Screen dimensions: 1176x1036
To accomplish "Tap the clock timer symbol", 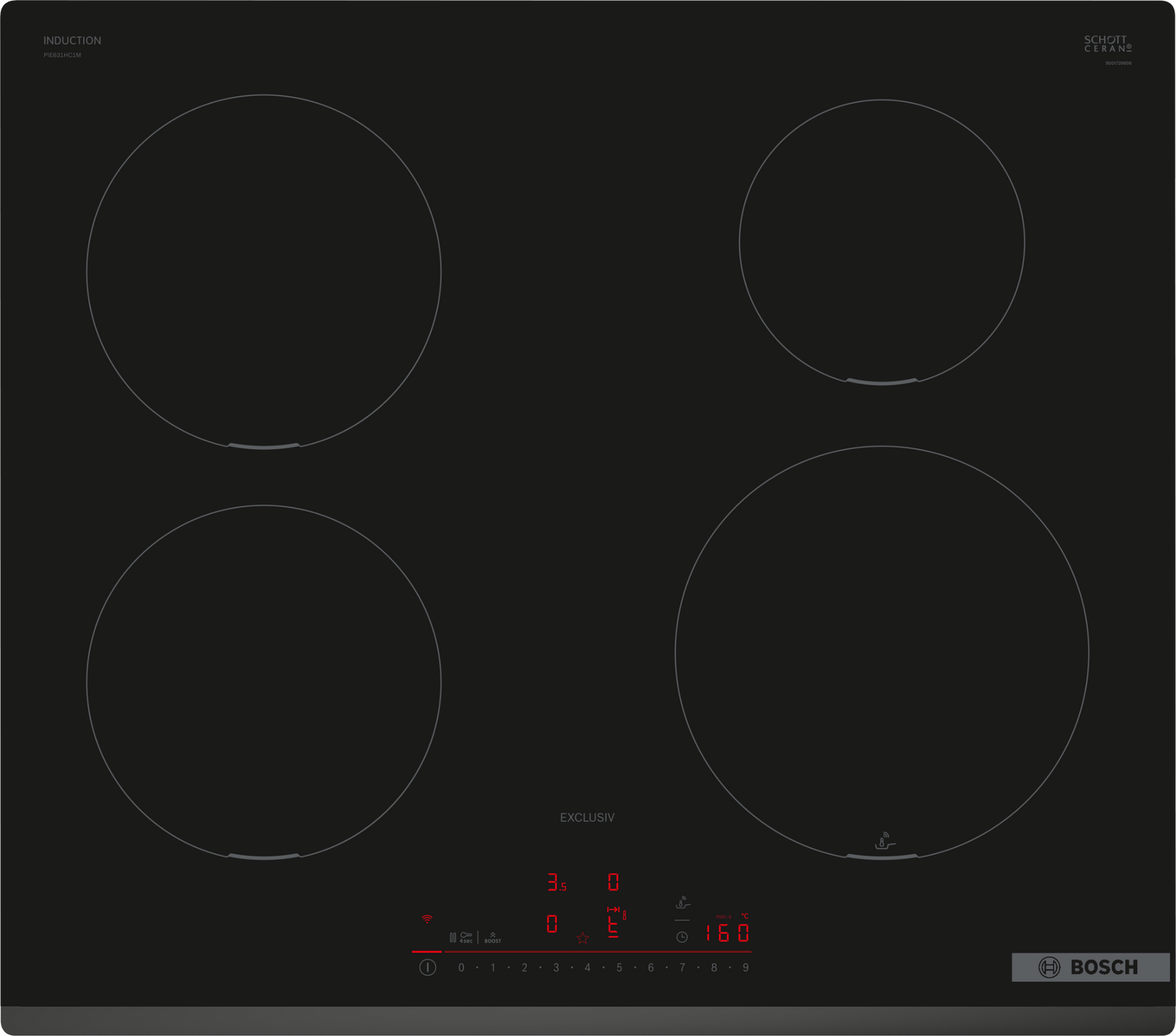I will (x=682, y=937).
